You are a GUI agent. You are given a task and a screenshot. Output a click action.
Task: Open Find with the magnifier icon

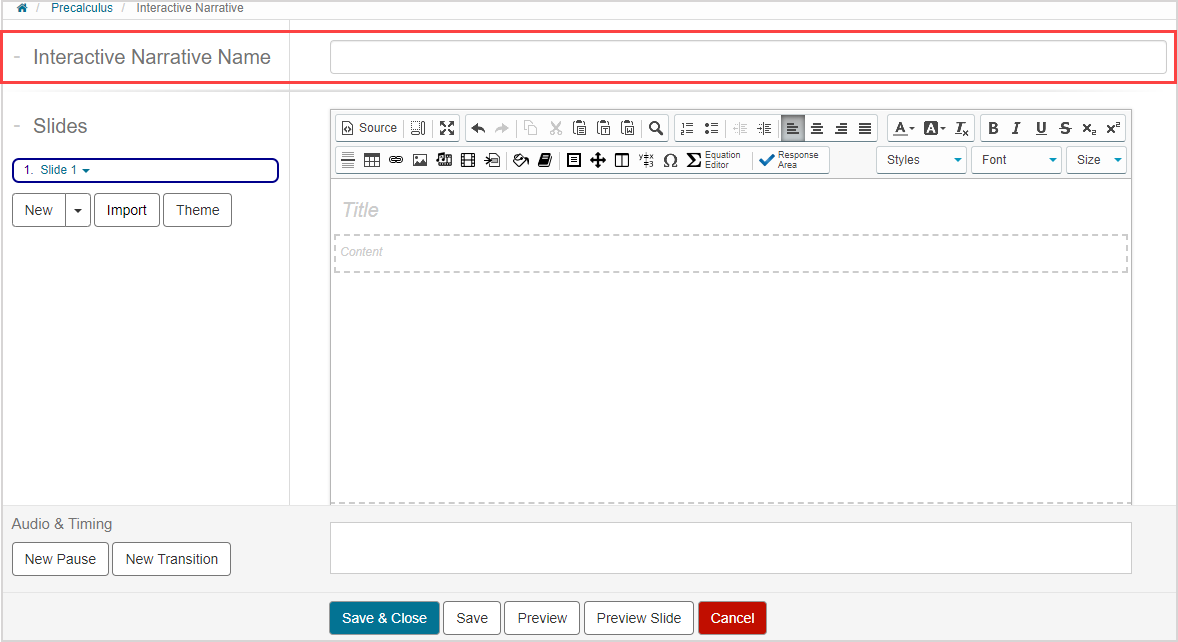click(656, 128)
